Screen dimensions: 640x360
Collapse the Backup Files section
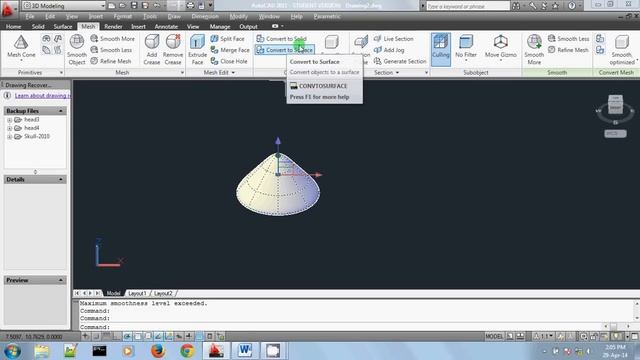tap(61, 111)
